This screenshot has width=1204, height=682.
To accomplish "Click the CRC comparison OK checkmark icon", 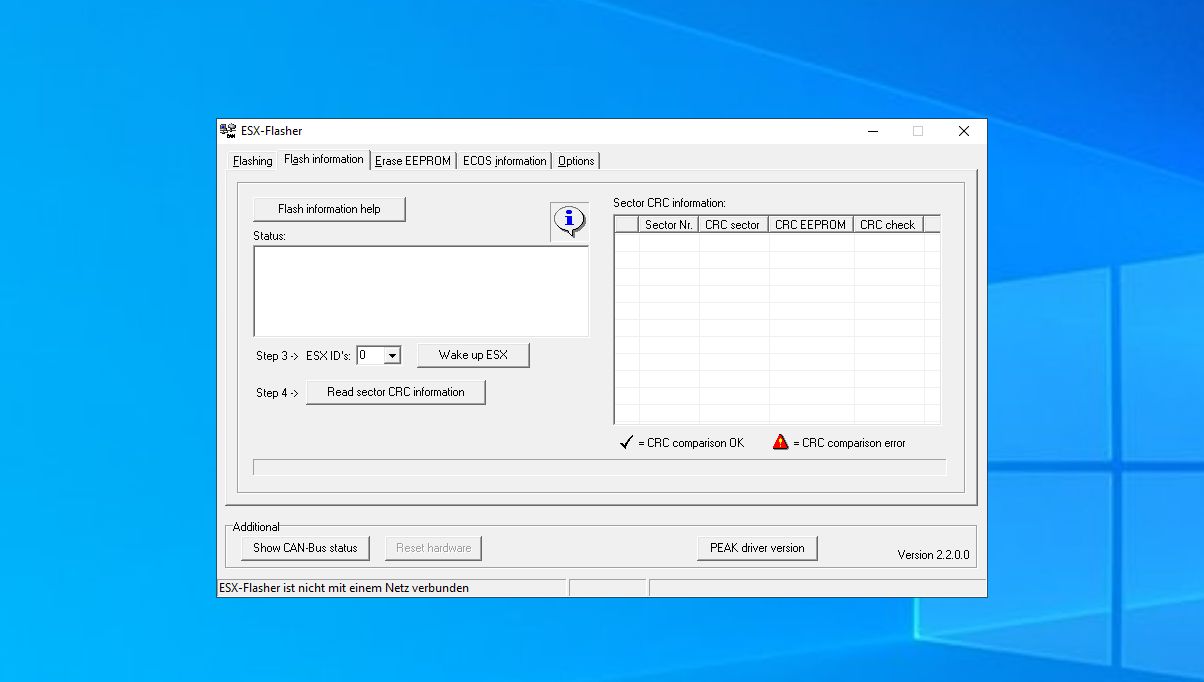I will [625, 441].
